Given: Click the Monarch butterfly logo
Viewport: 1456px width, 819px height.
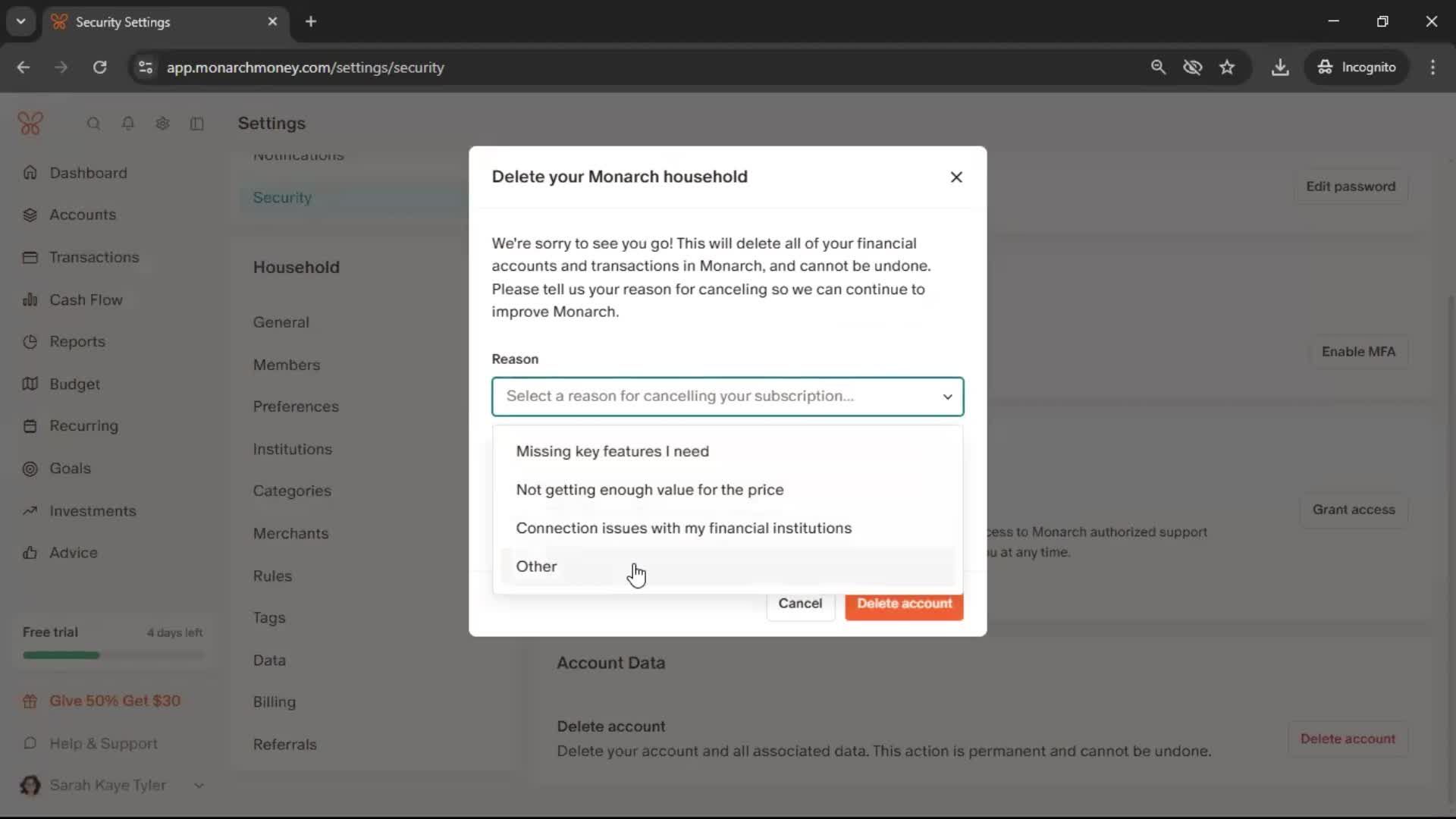Looking at the screenshot, I should tap(30, 124).
